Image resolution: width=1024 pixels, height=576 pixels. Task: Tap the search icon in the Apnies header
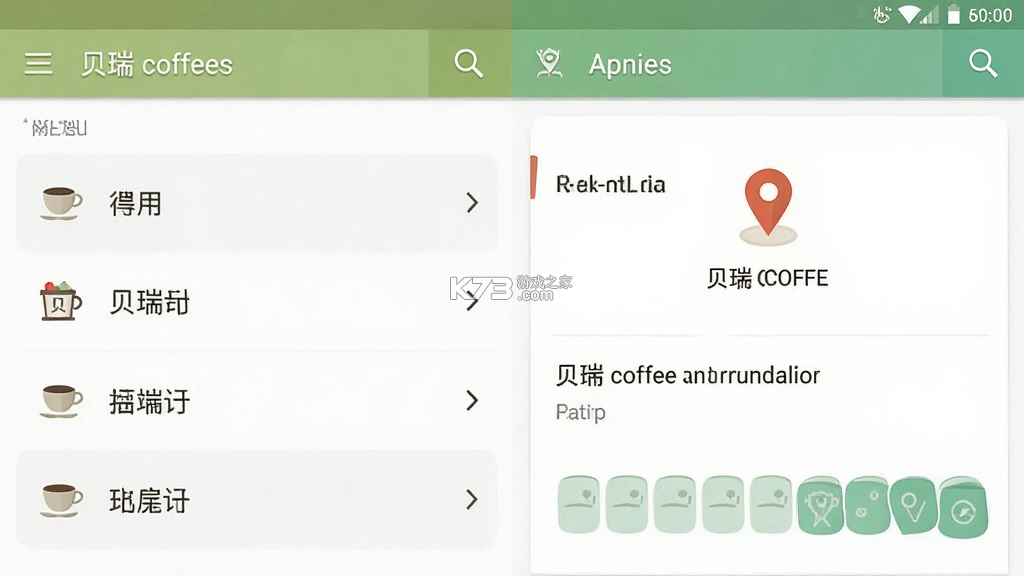982,64
